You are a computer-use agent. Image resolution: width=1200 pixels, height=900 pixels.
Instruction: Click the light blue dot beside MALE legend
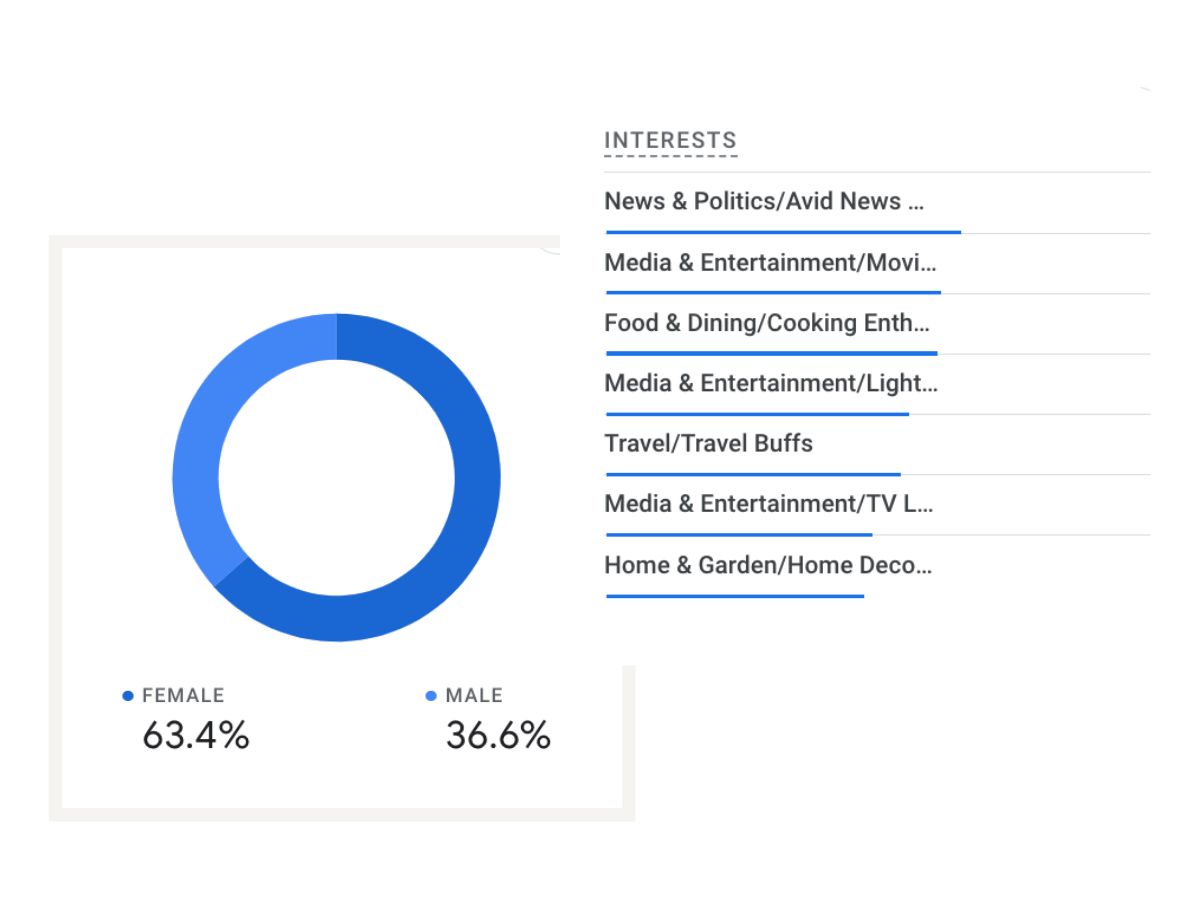click(x=431, y=696)
